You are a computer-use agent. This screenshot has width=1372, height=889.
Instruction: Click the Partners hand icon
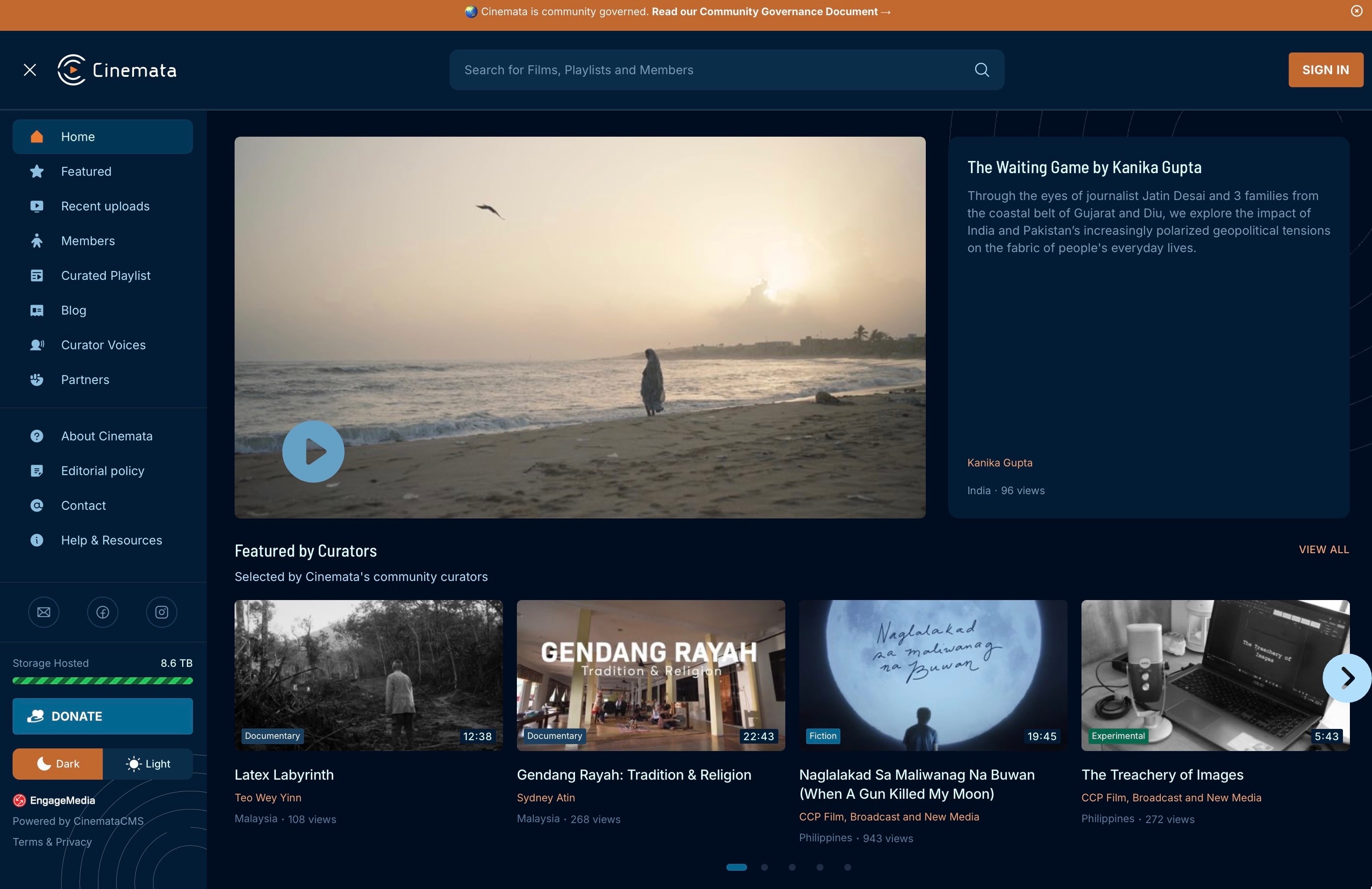[37, 380]
